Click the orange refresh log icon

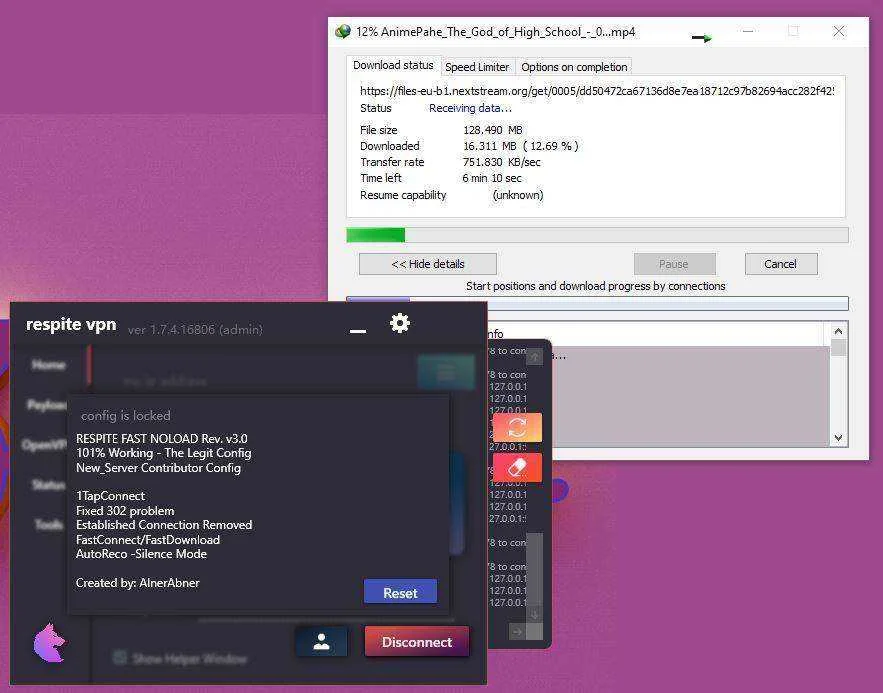tap(517, 427)
